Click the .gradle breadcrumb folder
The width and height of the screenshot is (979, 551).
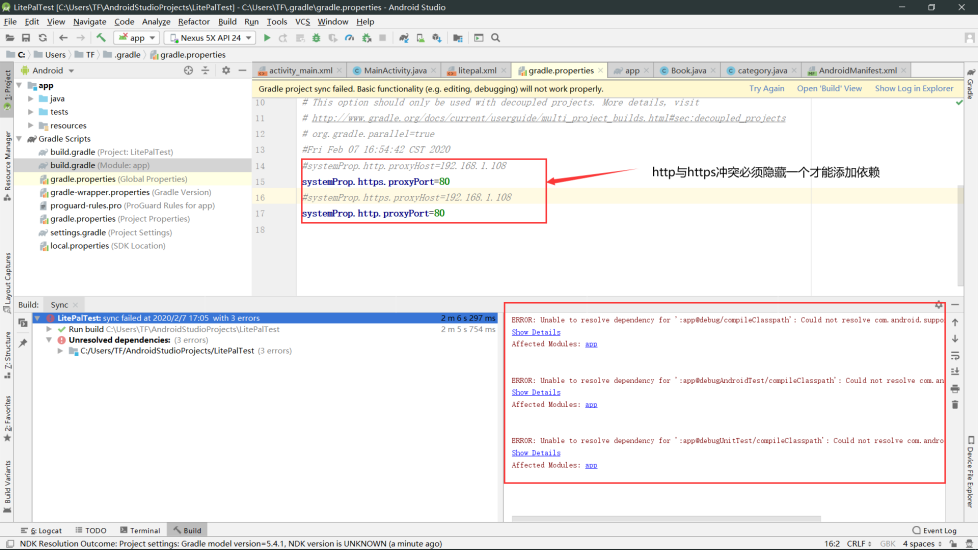122,55
